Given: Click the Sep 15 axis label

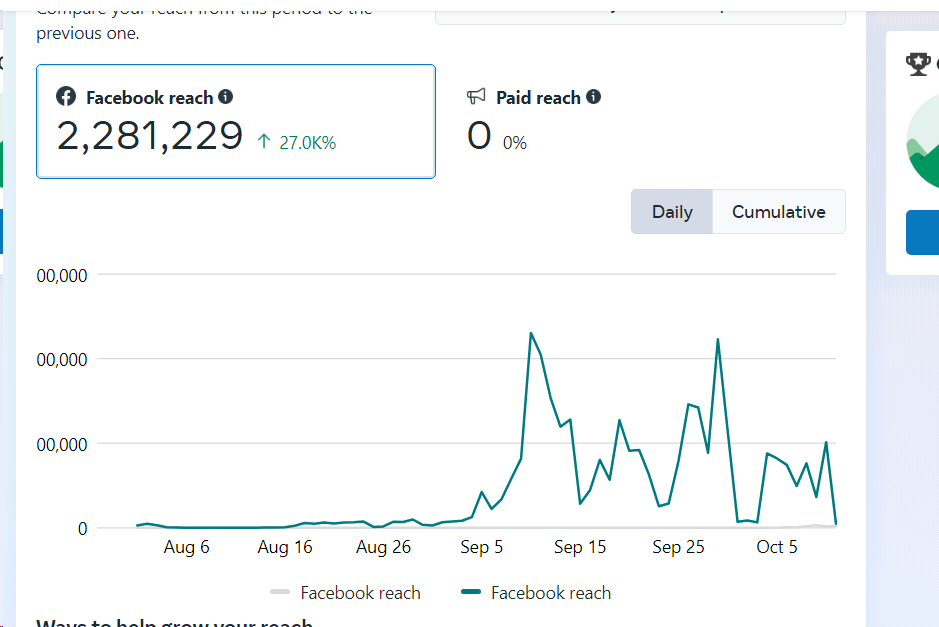Looking at the screenshot, I should pos(580,547).
